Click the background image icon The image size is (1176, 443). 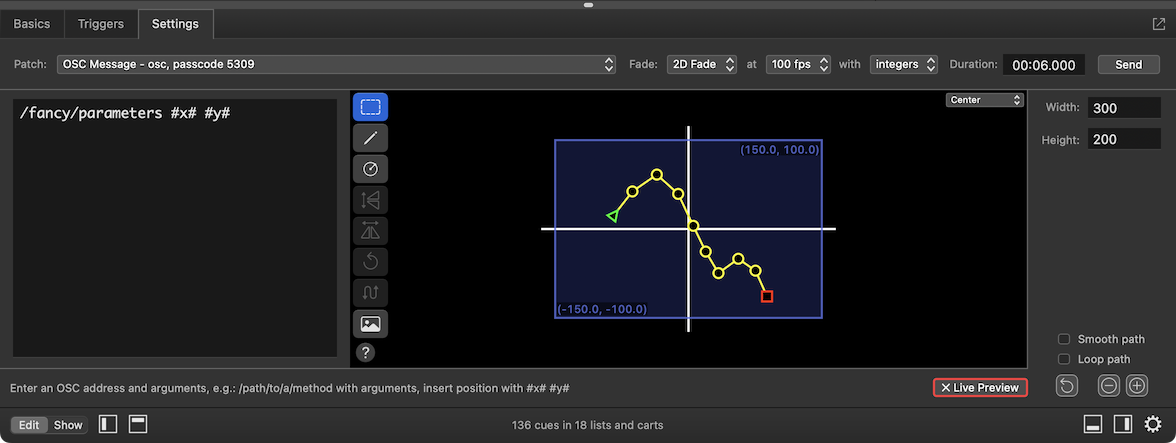[x=370, y=324]
